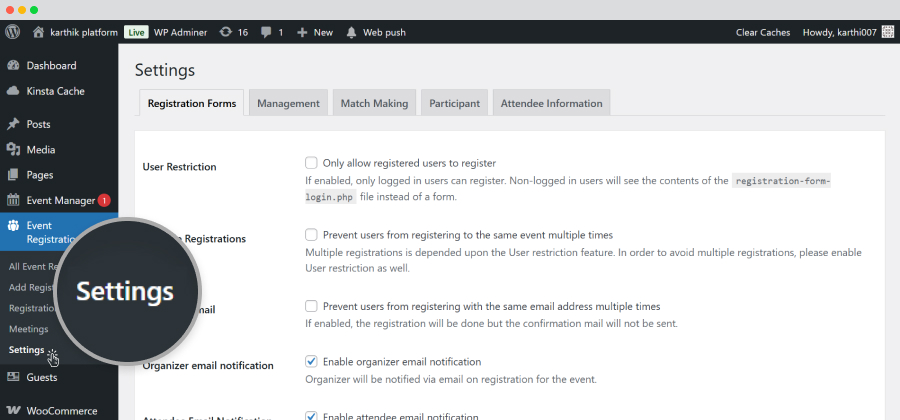
Task: Open WP Adminer in the admin bar
Action: click(180, 33)
